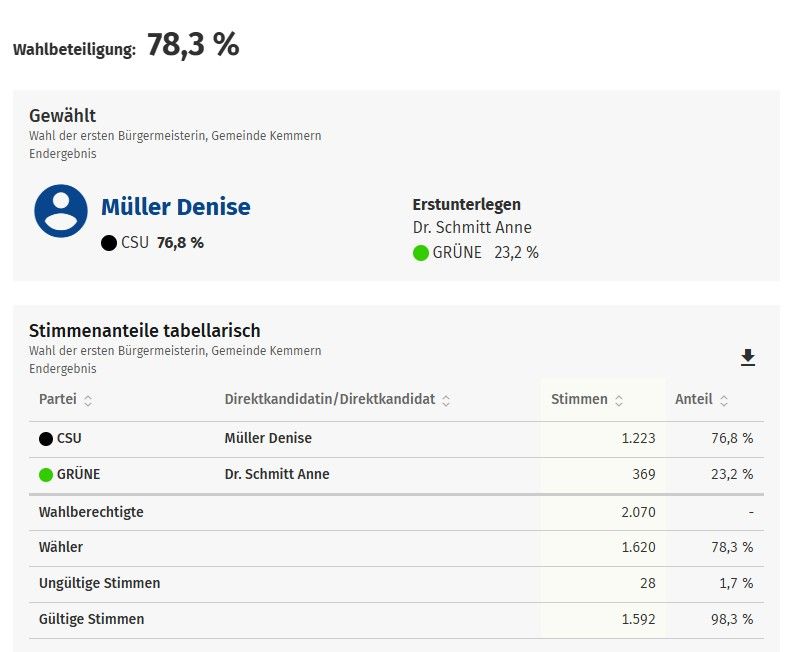Click green GRÜNE dot in table row

pyautogui.click(x=46, y=475)
